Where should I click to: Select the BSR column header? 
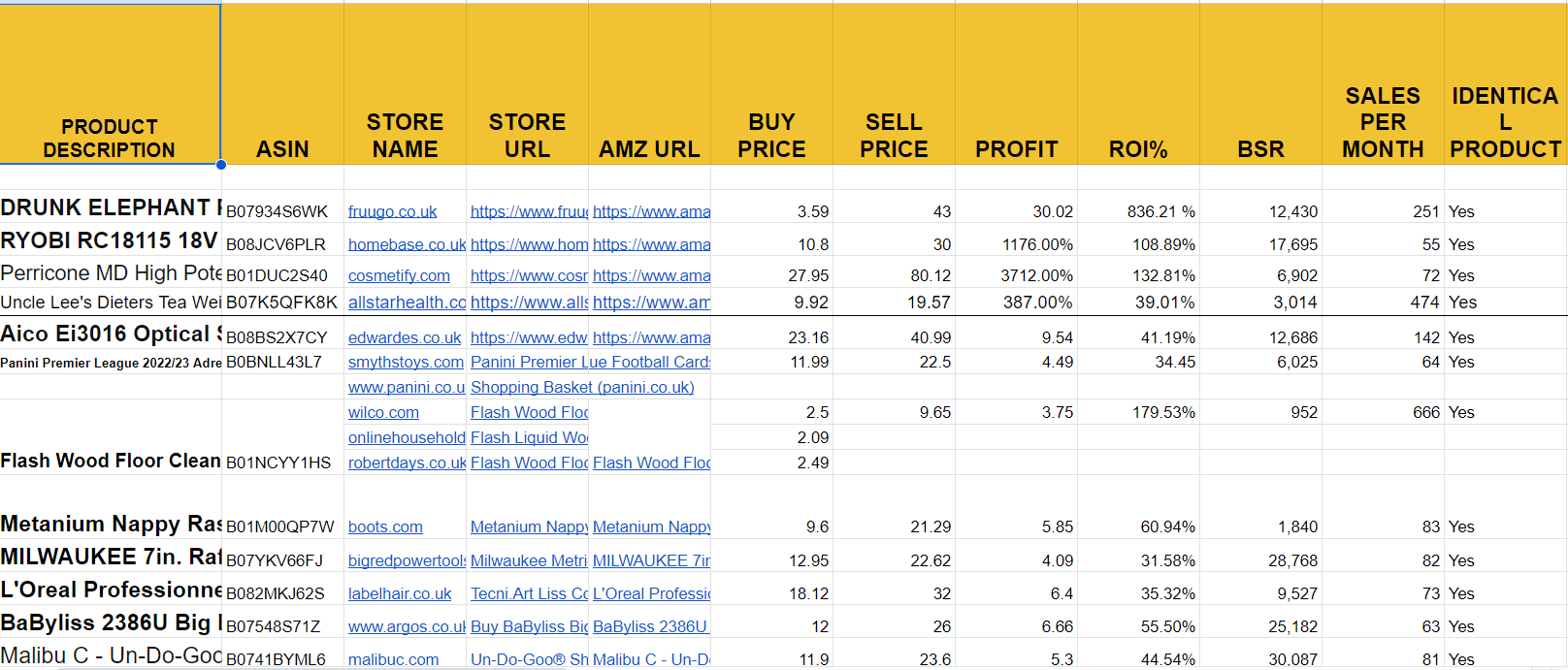tap(1260, 83)
